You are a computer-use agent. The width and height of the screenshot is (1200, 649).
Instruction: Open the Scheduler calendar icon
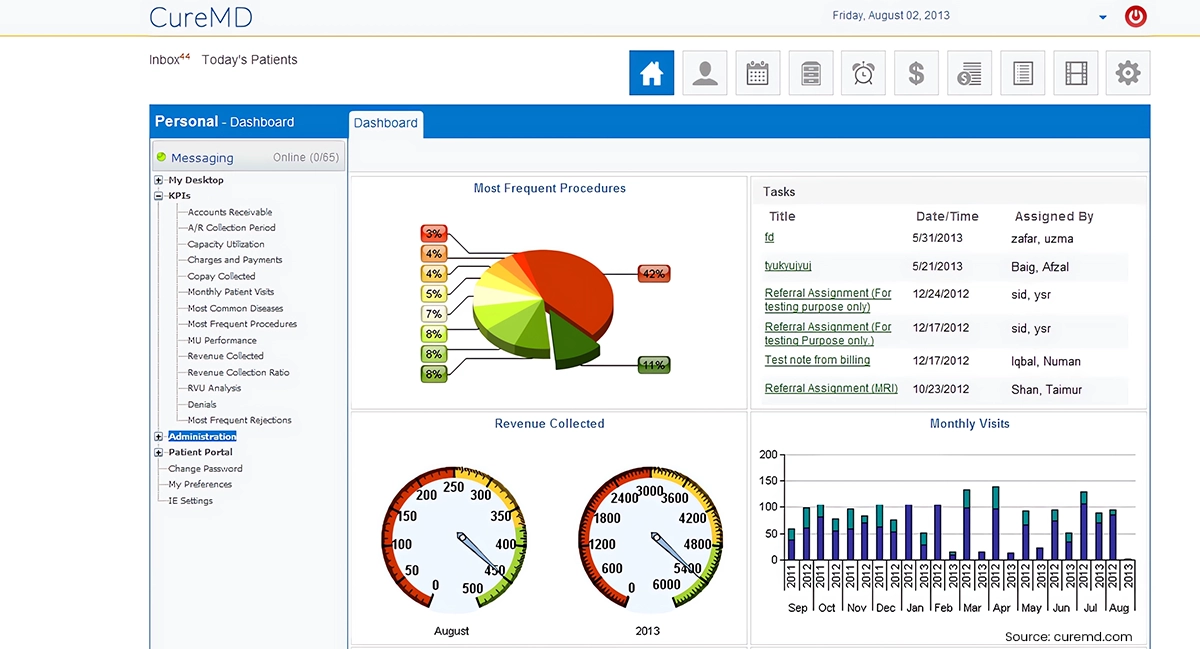(758, 73)
